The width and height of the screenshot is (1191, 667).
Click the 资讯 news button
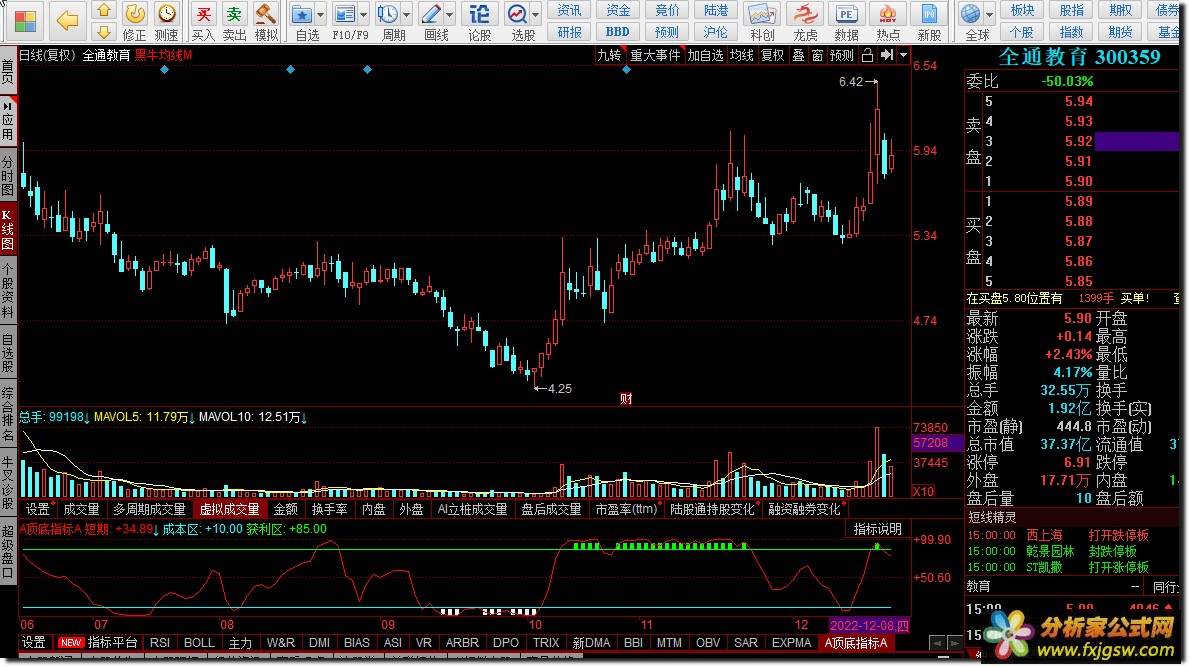click(x=570, y=10)
